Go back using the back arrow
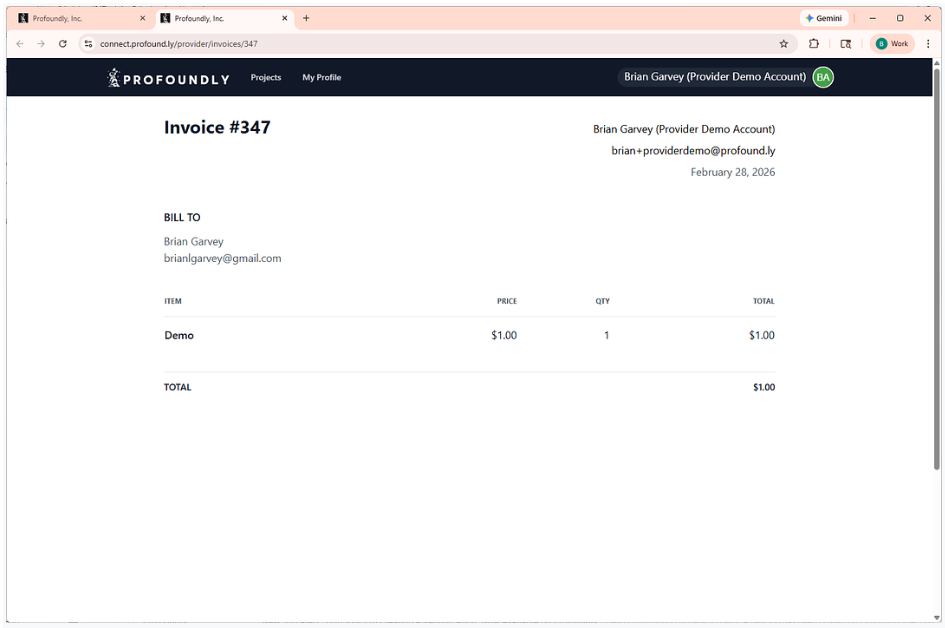The height and width of the screenshot is (628, 945). (19, 44)
